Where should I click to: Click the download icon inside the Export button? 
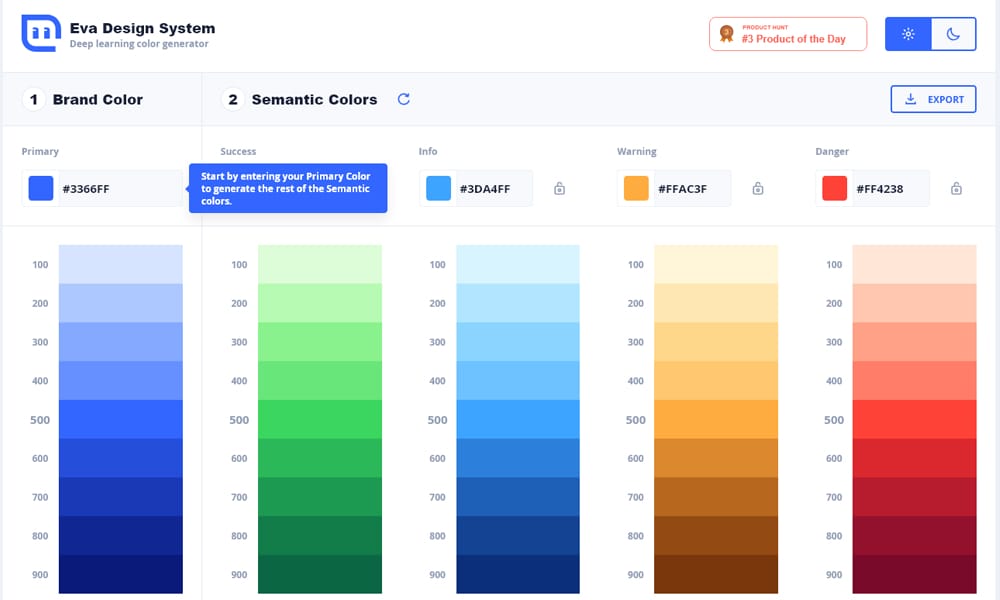911,99
